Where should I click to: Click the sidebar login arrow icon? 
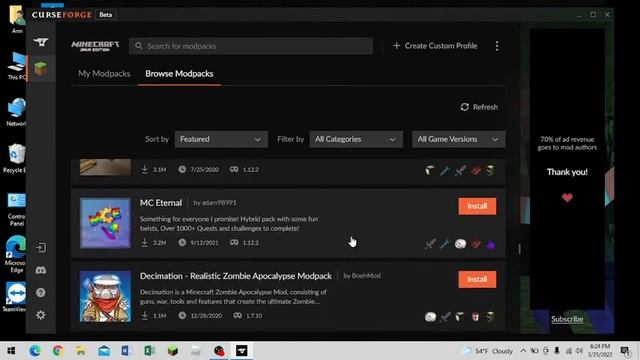coord(41,247)
